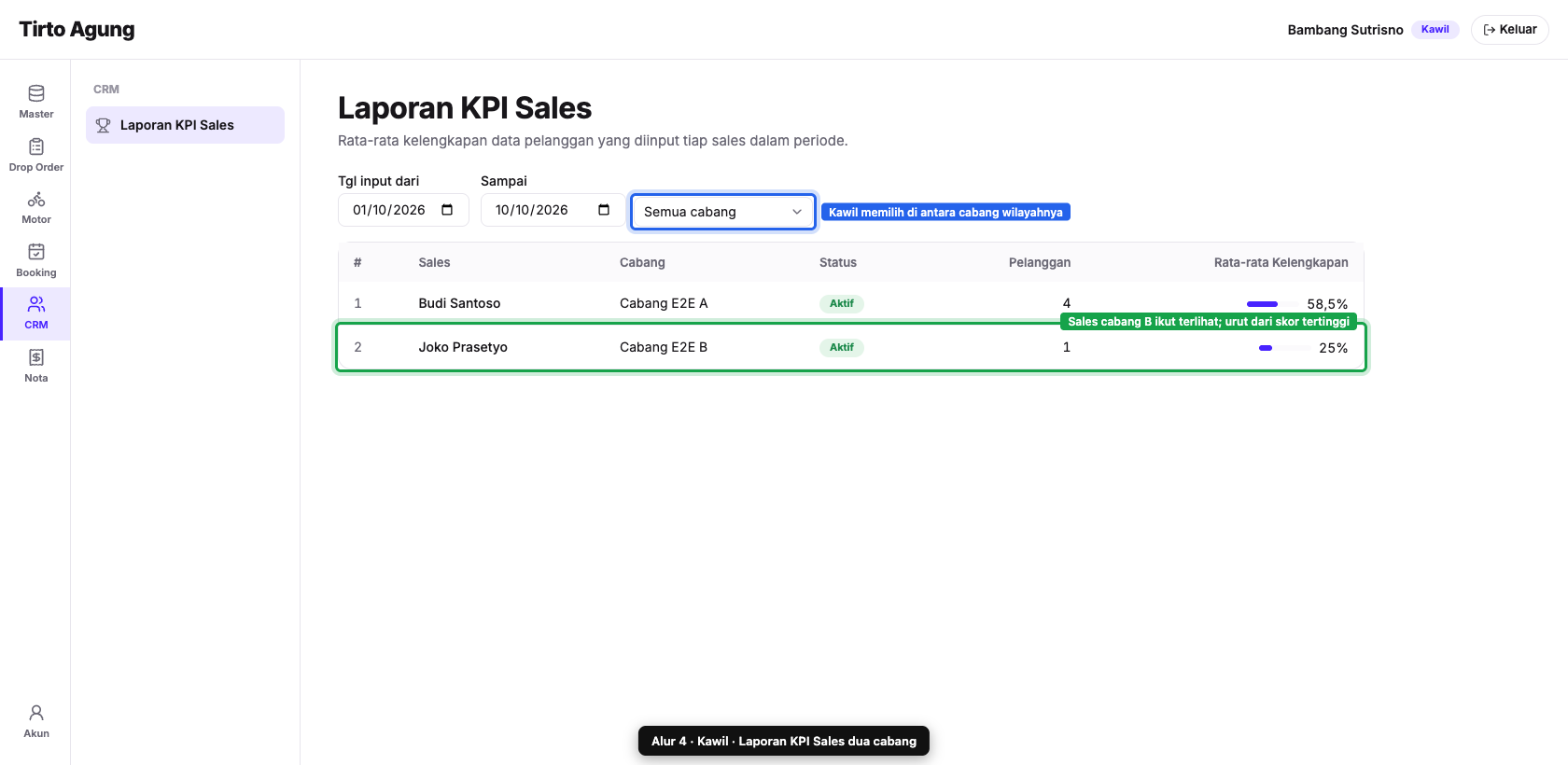Screen dimensions: 1568x765
Task: Click the Cabang column header
Action: (x=642, y=262)
